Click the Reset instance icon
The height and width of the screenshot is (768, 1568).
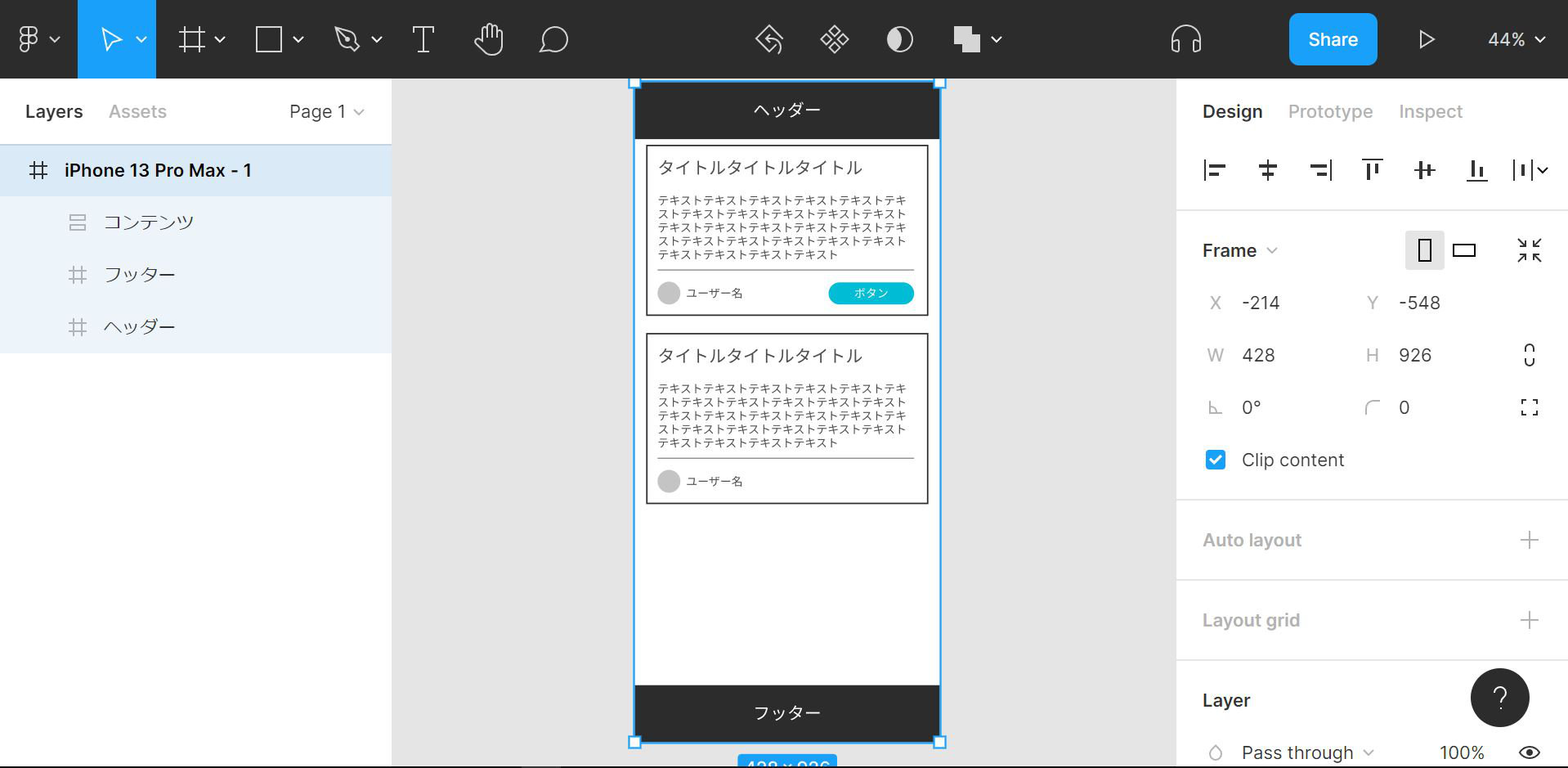coord(769,39)
